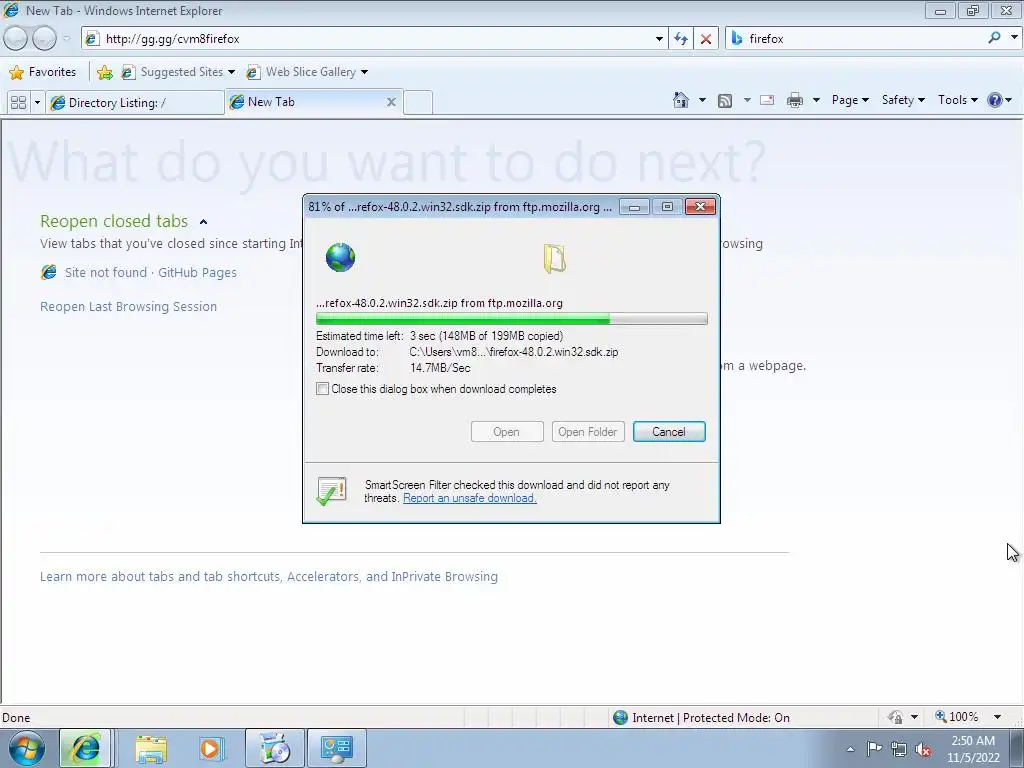Image resolution: width=1024 pixels, height=768 pixels.
Task: Show hidden tray icons arrow
Action: click(850, 749)
